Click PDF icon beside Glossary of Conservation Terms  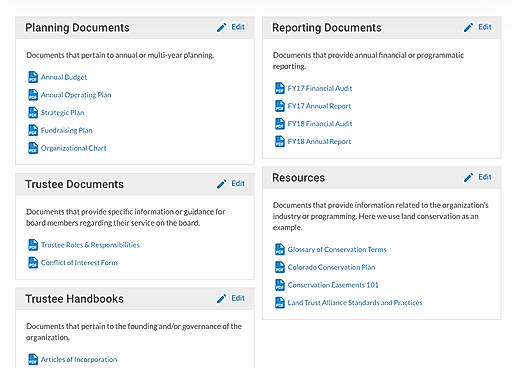tap(280, 249)
